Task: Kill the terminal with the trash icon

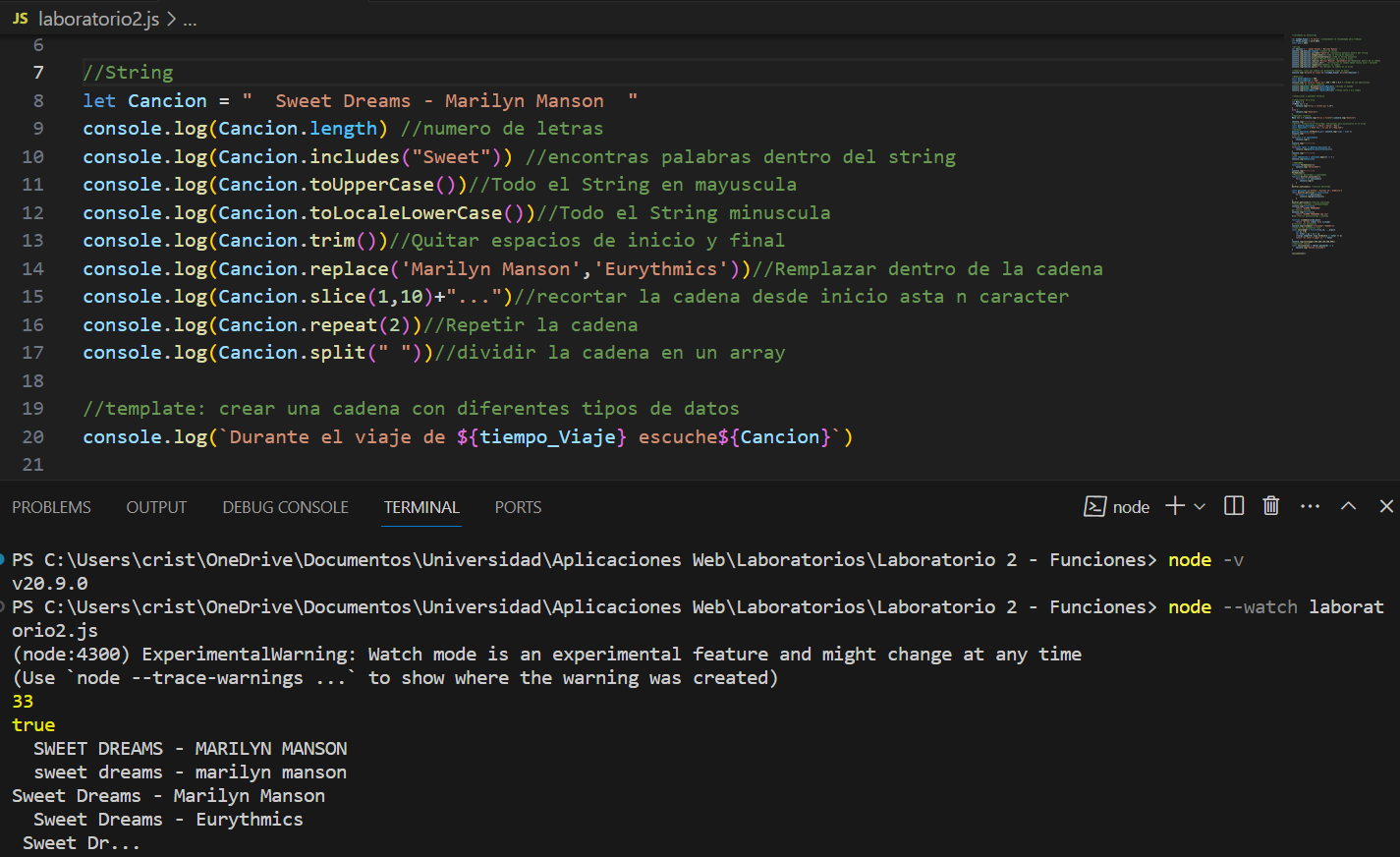Action: [1270, 505]
